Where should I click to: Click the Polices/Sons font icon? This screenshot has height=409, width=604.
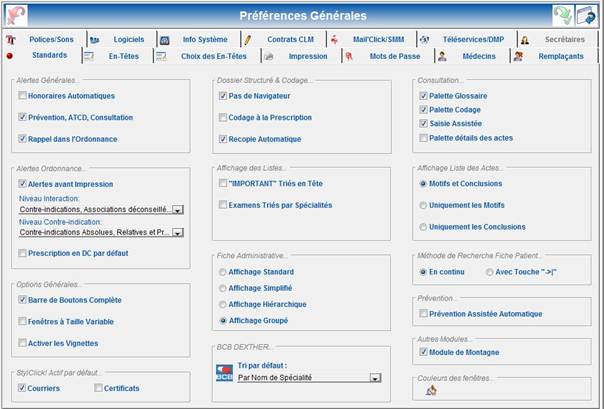pyautogui.click(x=11, y=40)
